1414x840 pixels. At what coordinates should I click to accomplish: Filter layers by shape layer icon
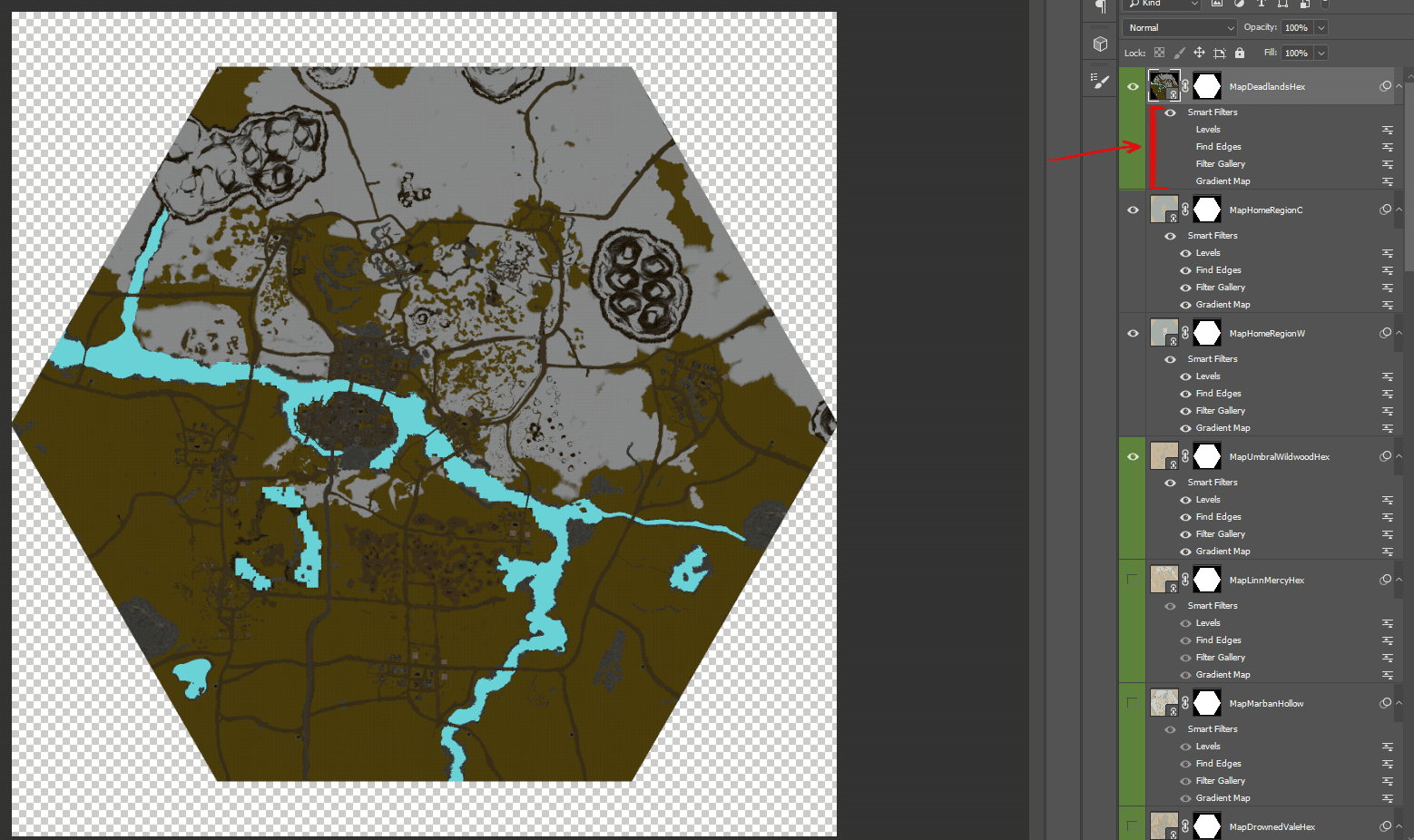click(1282, 4)
